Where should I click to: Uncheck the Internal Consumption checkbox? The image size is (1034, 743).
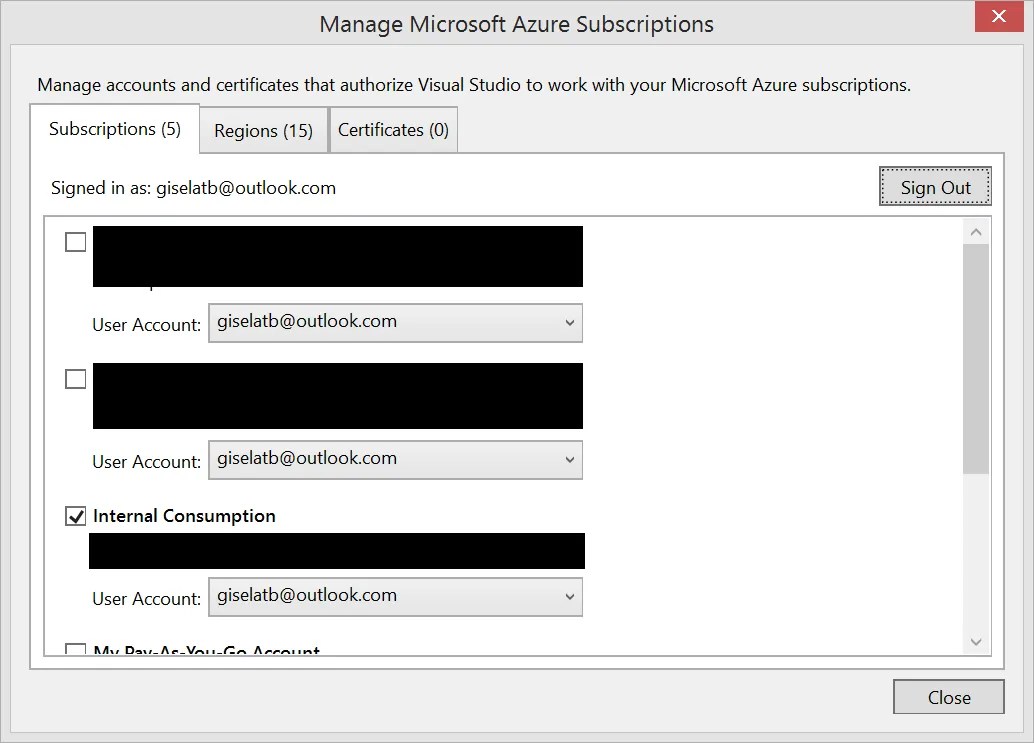76,516
